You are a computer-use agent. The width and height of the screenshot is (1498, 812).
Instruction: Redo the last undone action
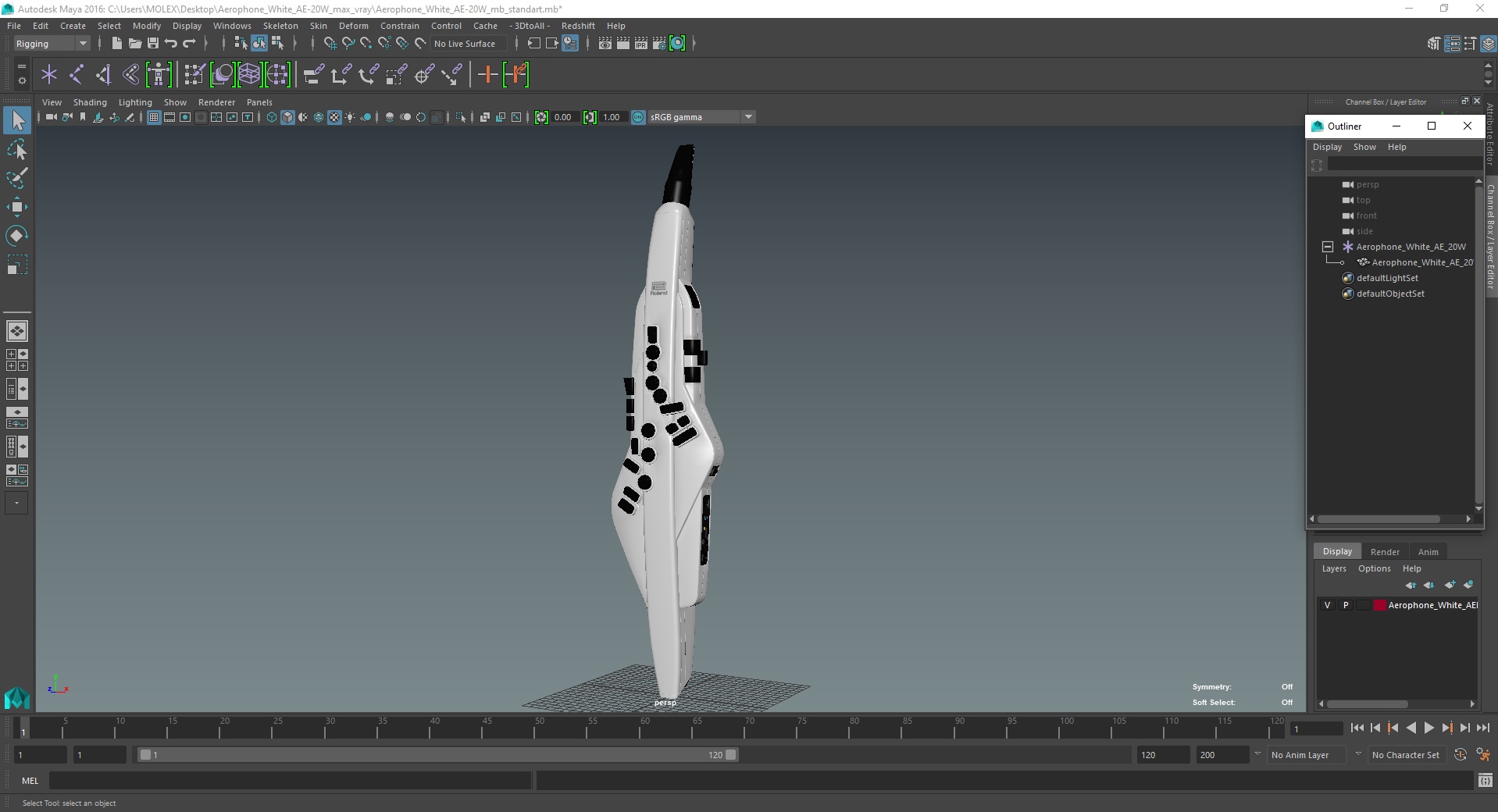[x=189, y=44]
